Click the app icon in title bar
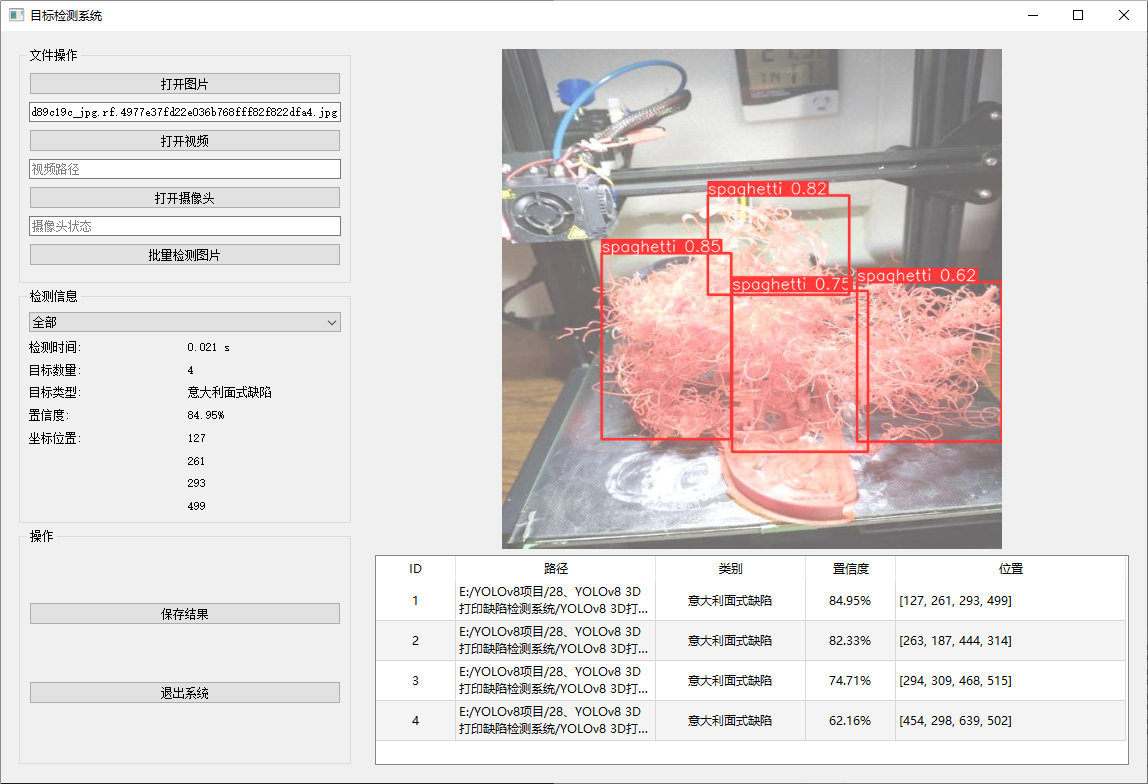The height and width of the screenshot is (784, 1148). click(x=16, y=15)
